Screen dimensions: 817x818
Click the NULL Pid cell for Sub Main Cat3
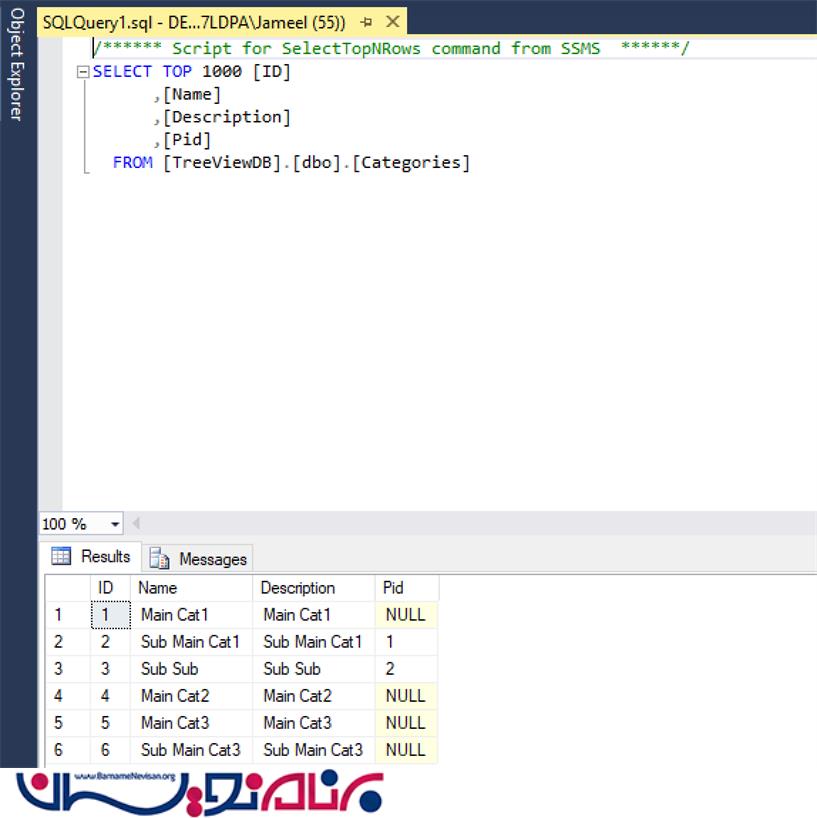pos(407,750)
